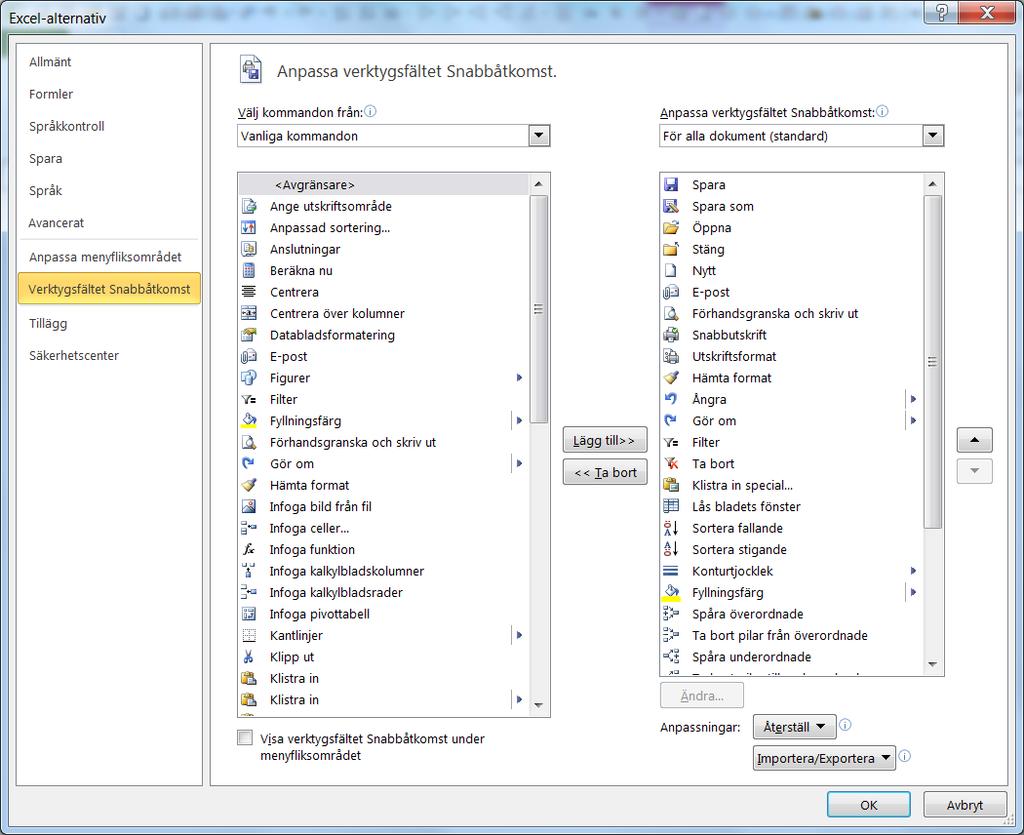Select Ta bort delete icon in right list
The width and height of the screenshot is (1024, 835).
pos(671,464)
